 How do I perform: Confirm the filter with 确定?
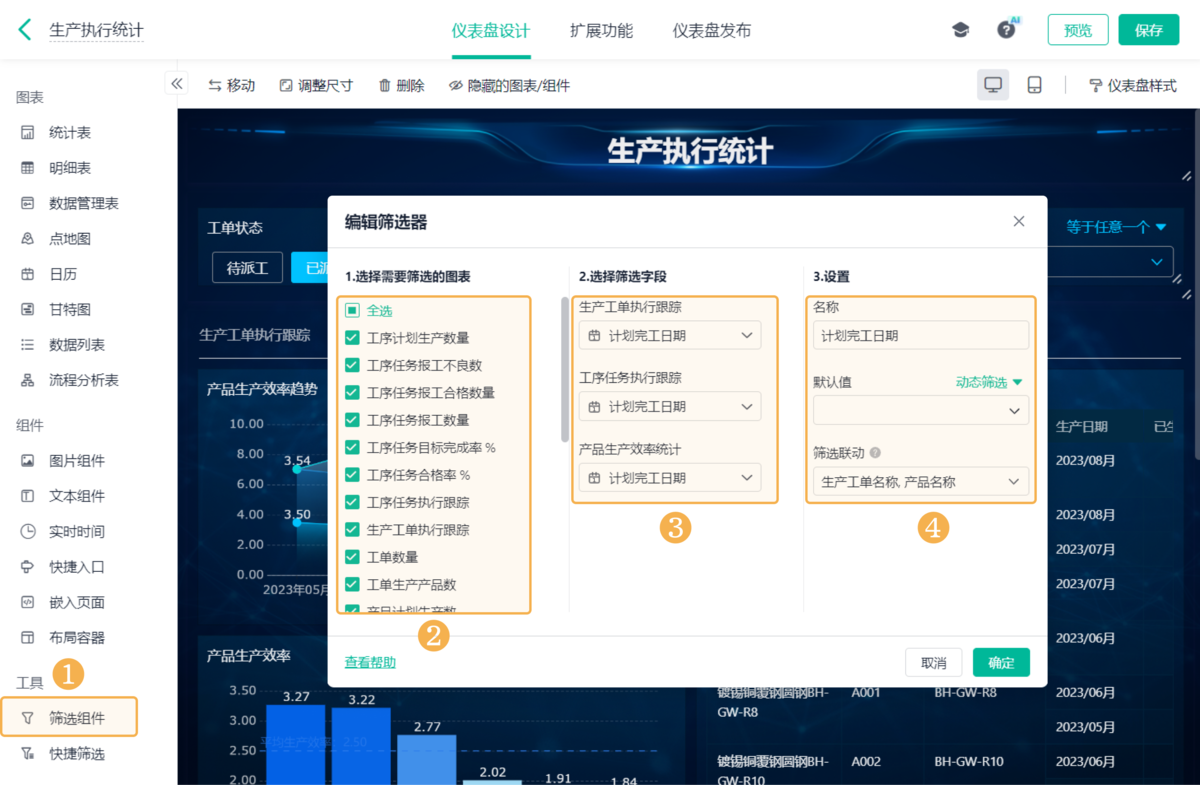tap(1001, 663)
